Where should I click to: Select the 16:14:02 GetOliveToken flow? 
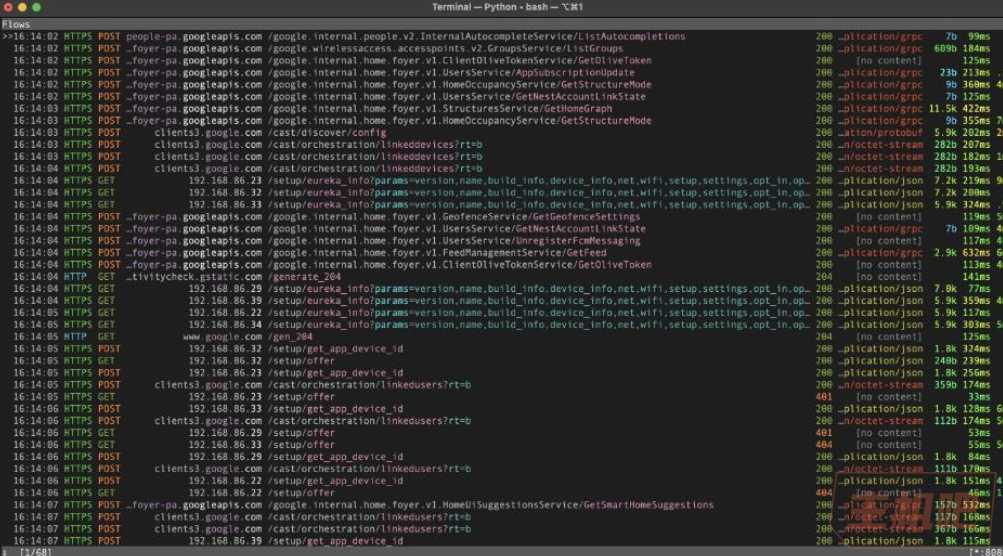502,61
